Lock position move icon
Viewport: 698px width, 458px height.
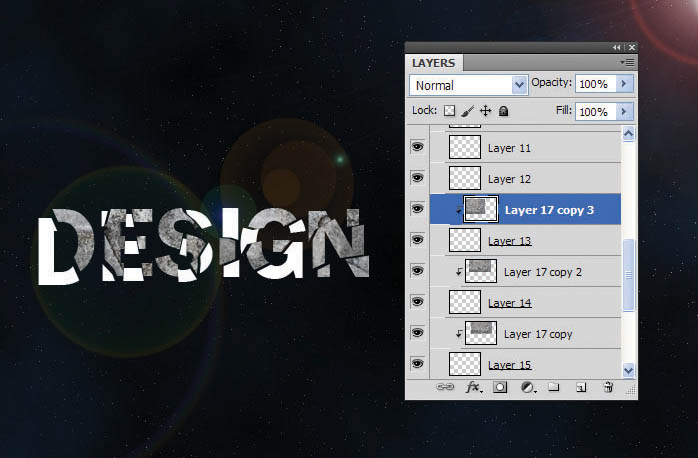pos(486,110)
